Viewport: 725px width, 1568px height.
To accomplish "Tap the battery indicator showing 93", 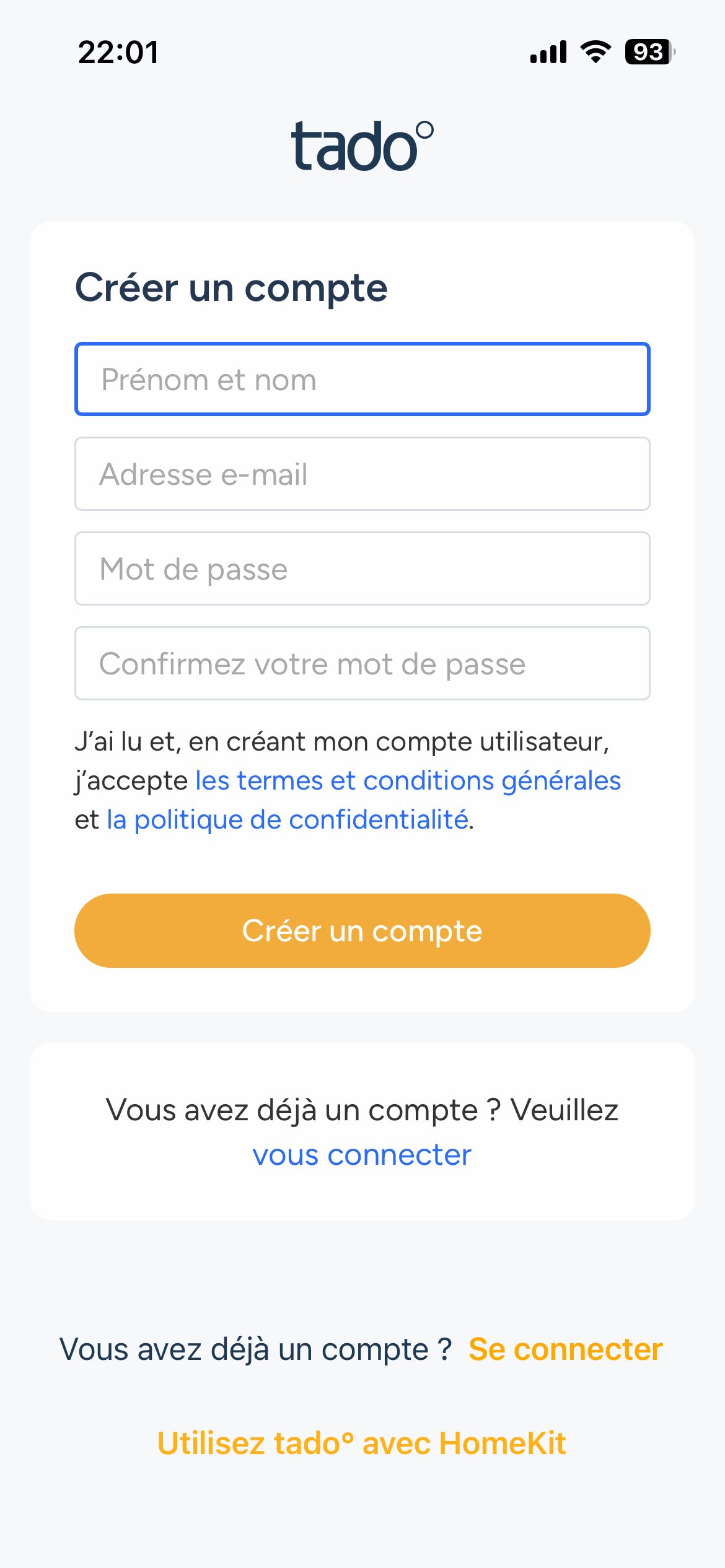I will tap(649, 52).
